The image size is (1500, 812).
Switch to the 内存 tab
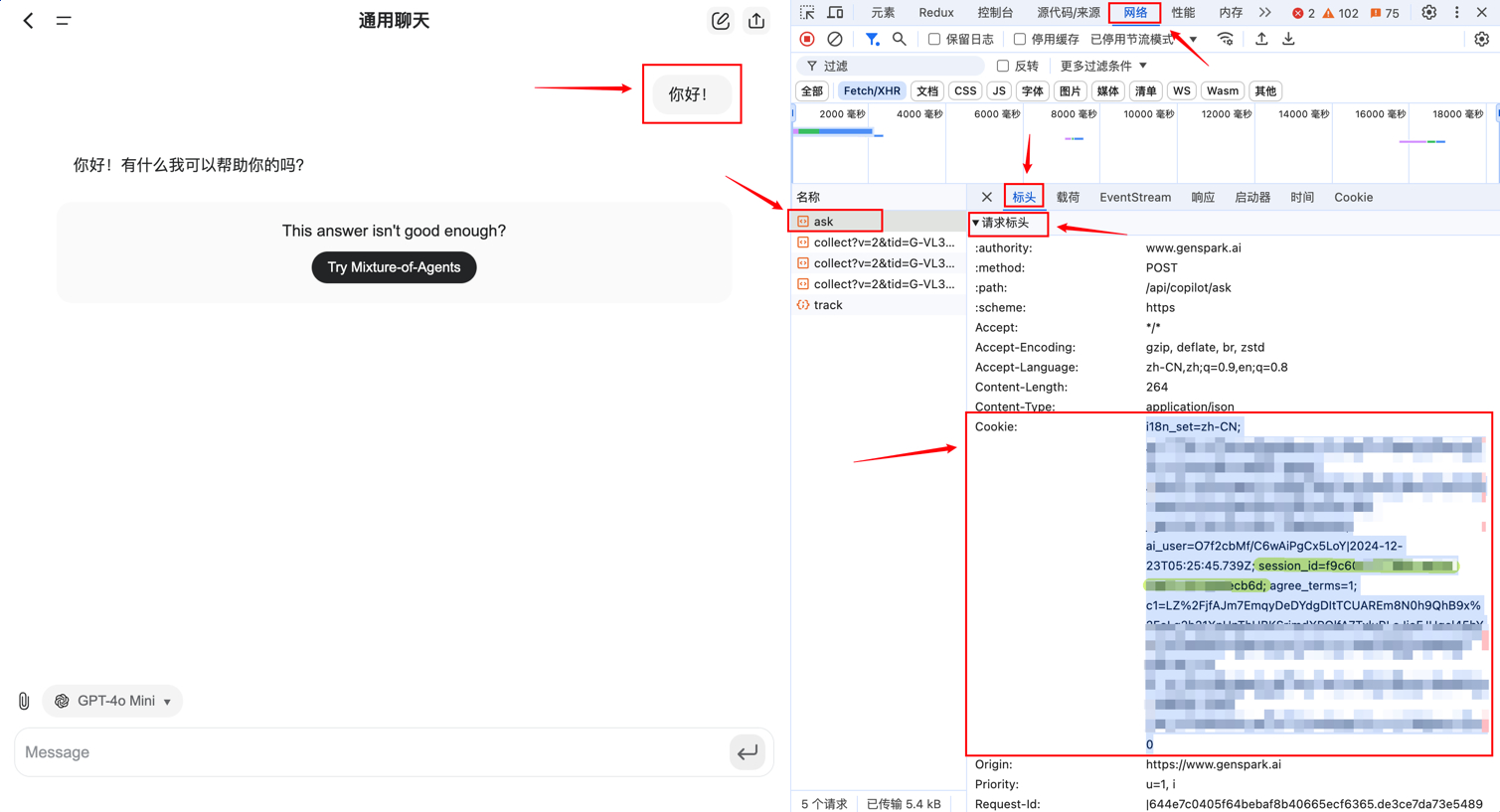[1231, 13]
